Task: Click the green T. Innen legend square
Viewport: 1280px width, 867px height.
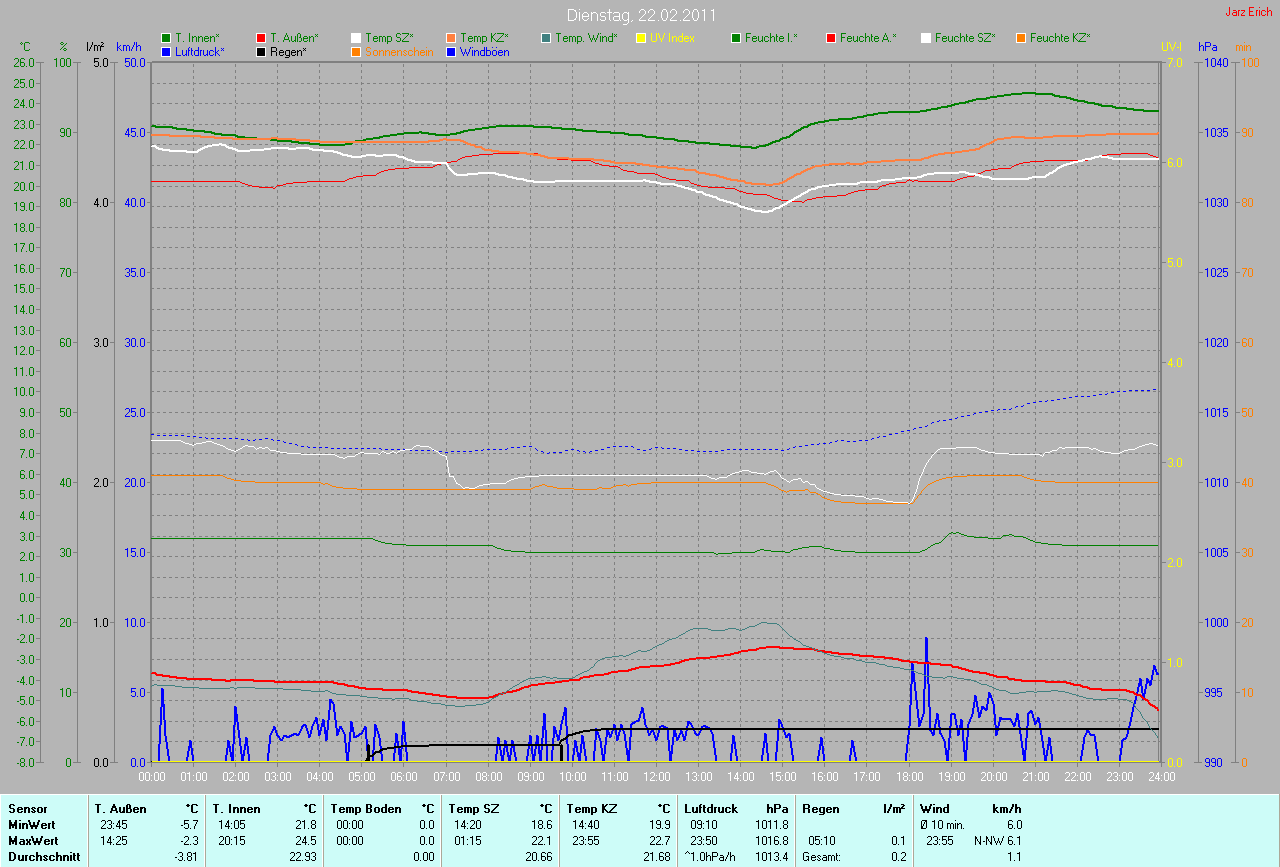Action: pos(166,38)
